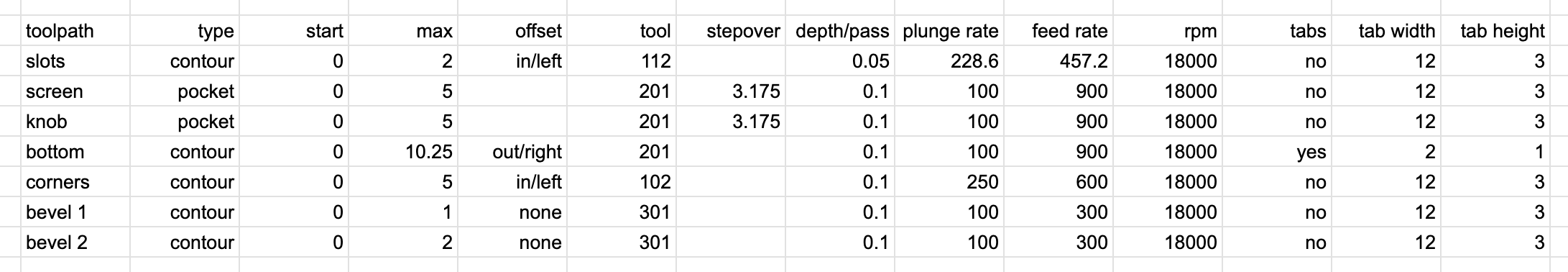Click the 'bevel 2' row name cell
Screen dimensions: 1568x272
tap(75, 242)
